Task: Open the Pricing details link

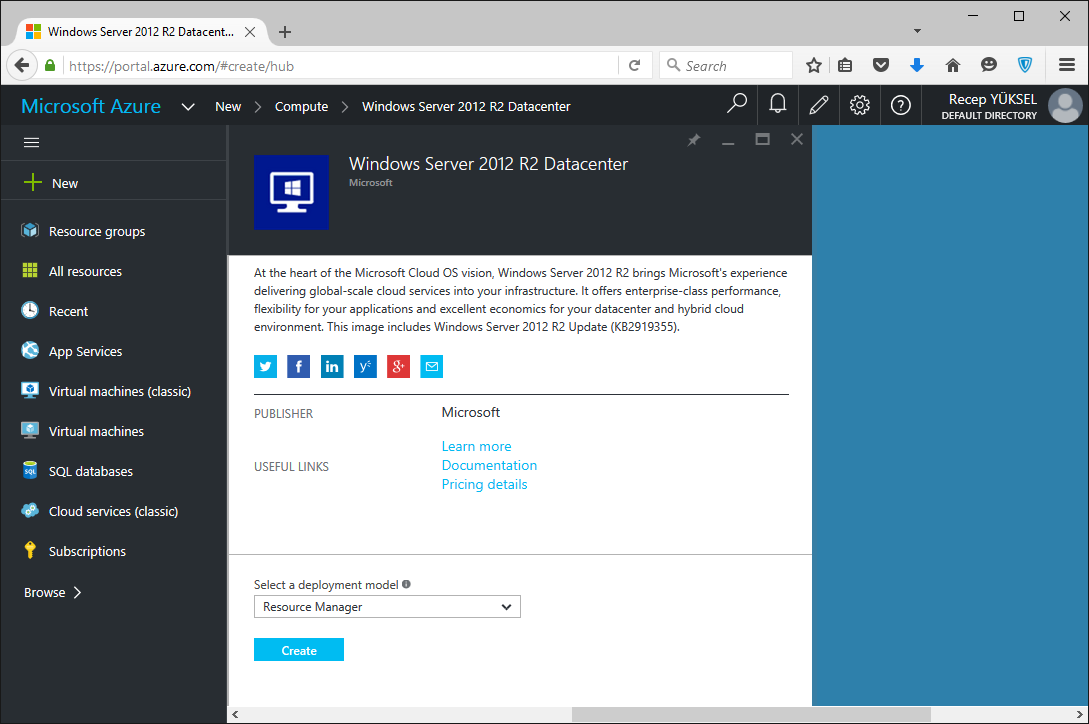Action: tap(484, 484)
